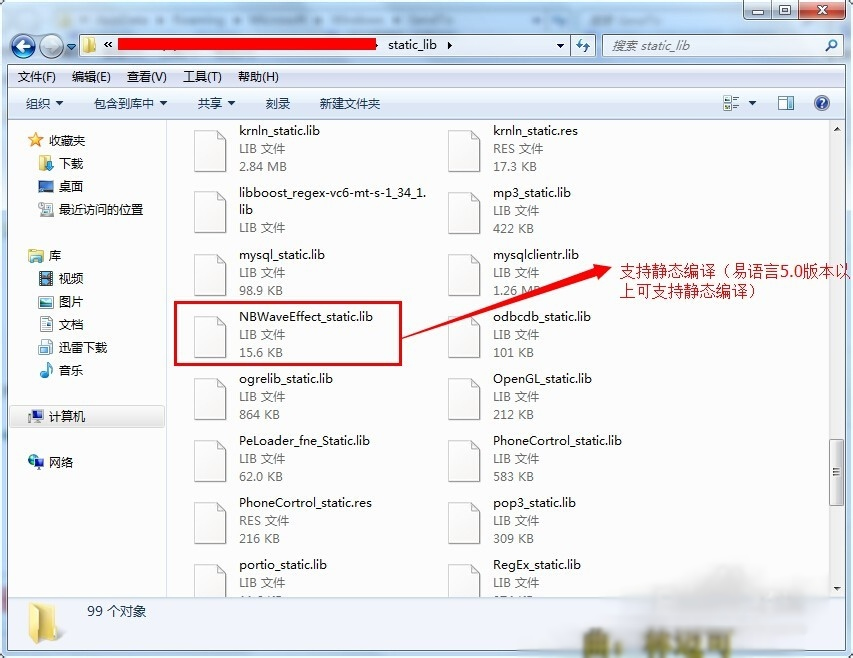Click the folder icon in address bar
The height and width of the screenshot is (658, 853).
click(x=89, y=45)
